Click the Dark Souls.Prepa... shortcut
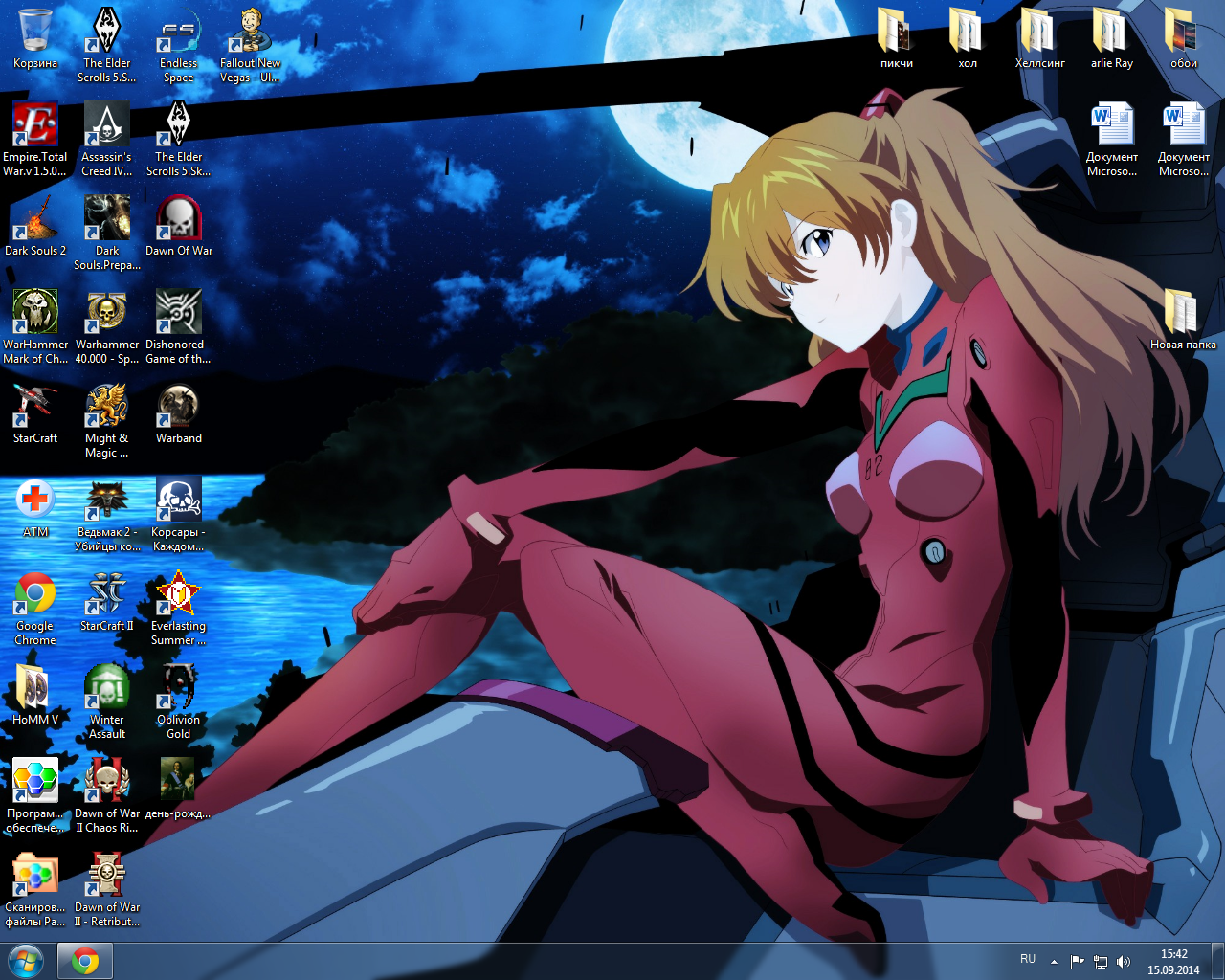 106,233
